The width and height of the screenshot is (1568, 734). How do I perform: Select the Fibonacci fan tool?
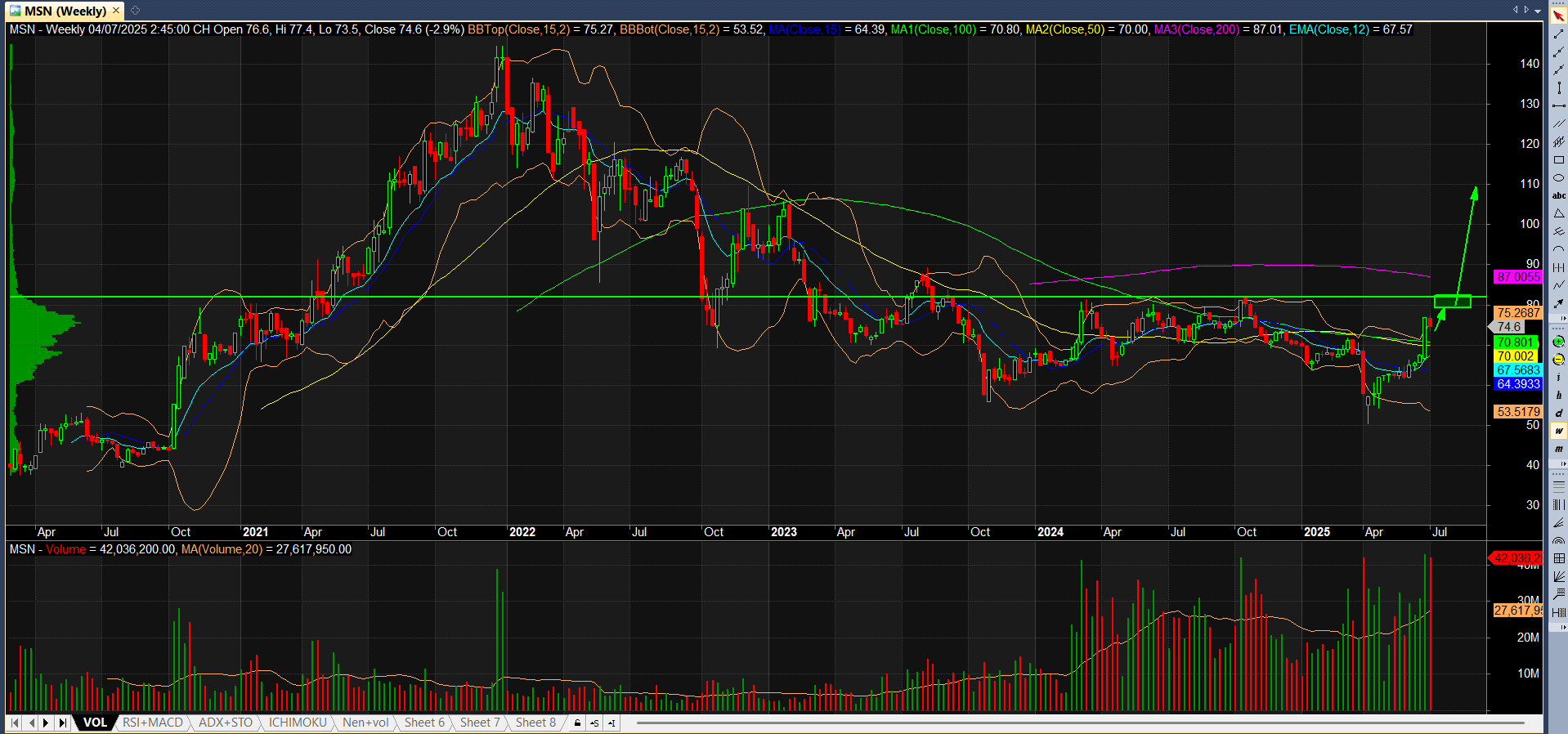coord(1558,523)
